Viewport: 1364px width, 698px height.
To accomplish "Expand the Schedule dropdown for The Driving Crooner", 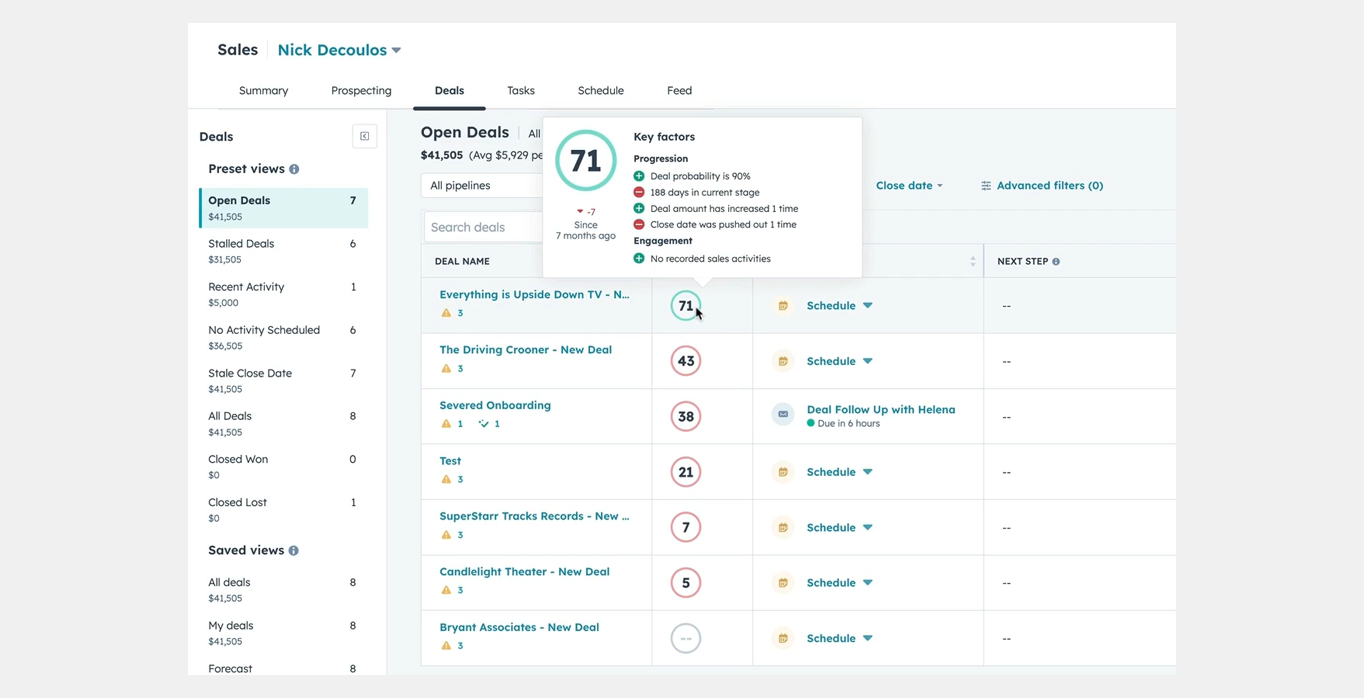I will (x=866, y=360).
